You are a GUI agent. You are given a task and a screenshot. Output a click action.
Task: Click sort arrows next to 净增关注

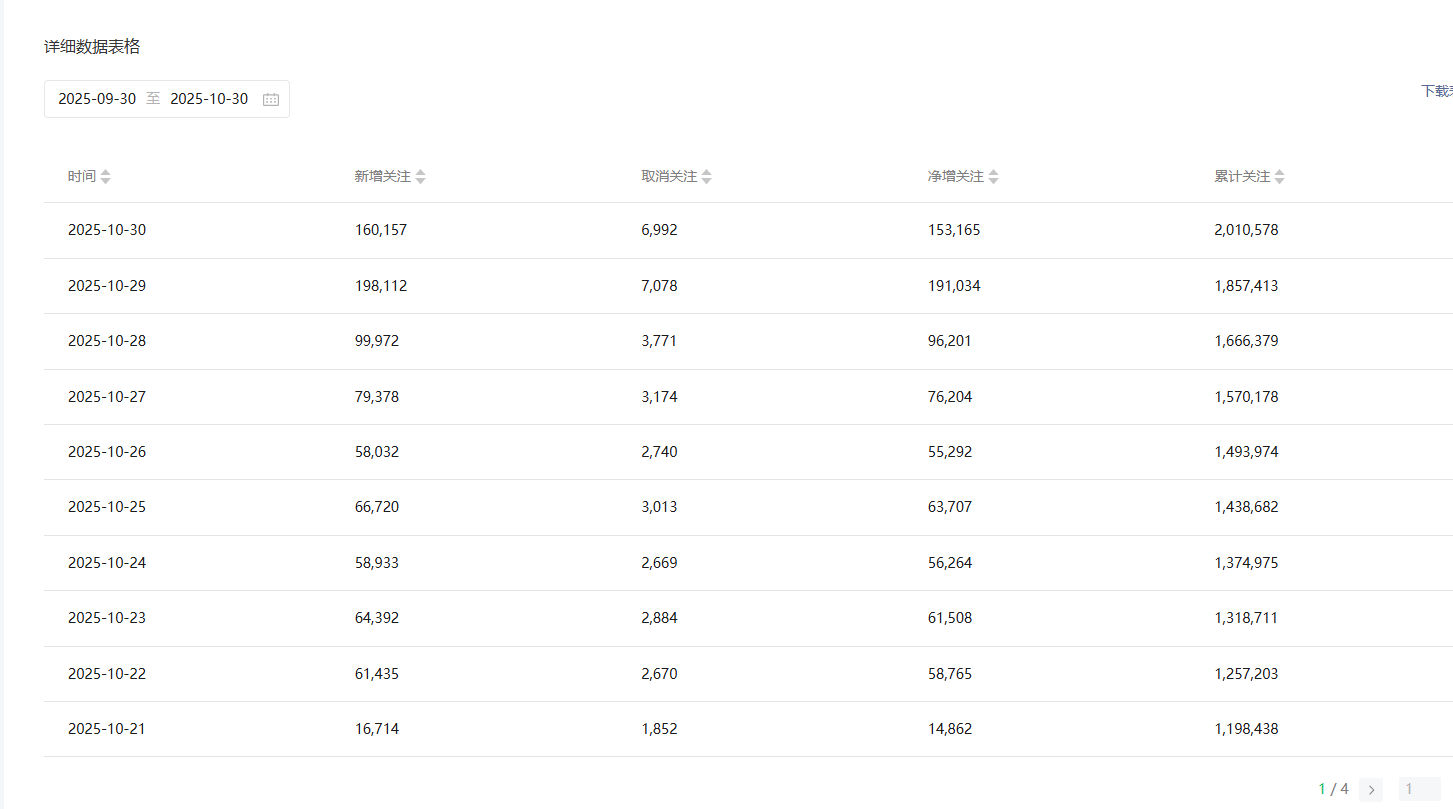pos(993,177)
